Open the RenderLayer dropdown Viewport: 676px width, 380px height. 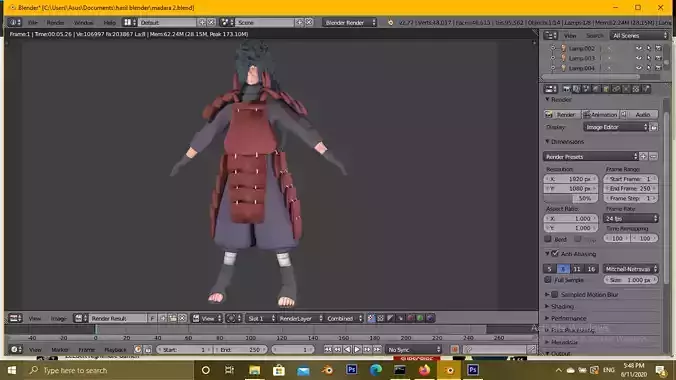pos(300,318)
